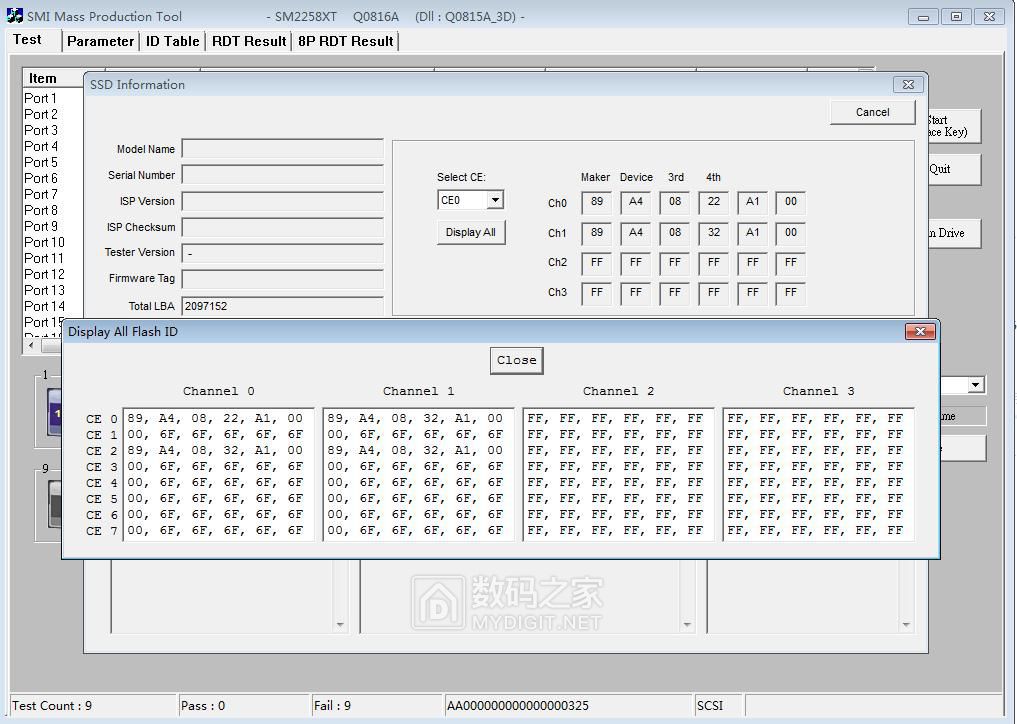This screenshot has height=724, width=1017.
Task: Click inside the Model Name field
Action: [282, 148]
